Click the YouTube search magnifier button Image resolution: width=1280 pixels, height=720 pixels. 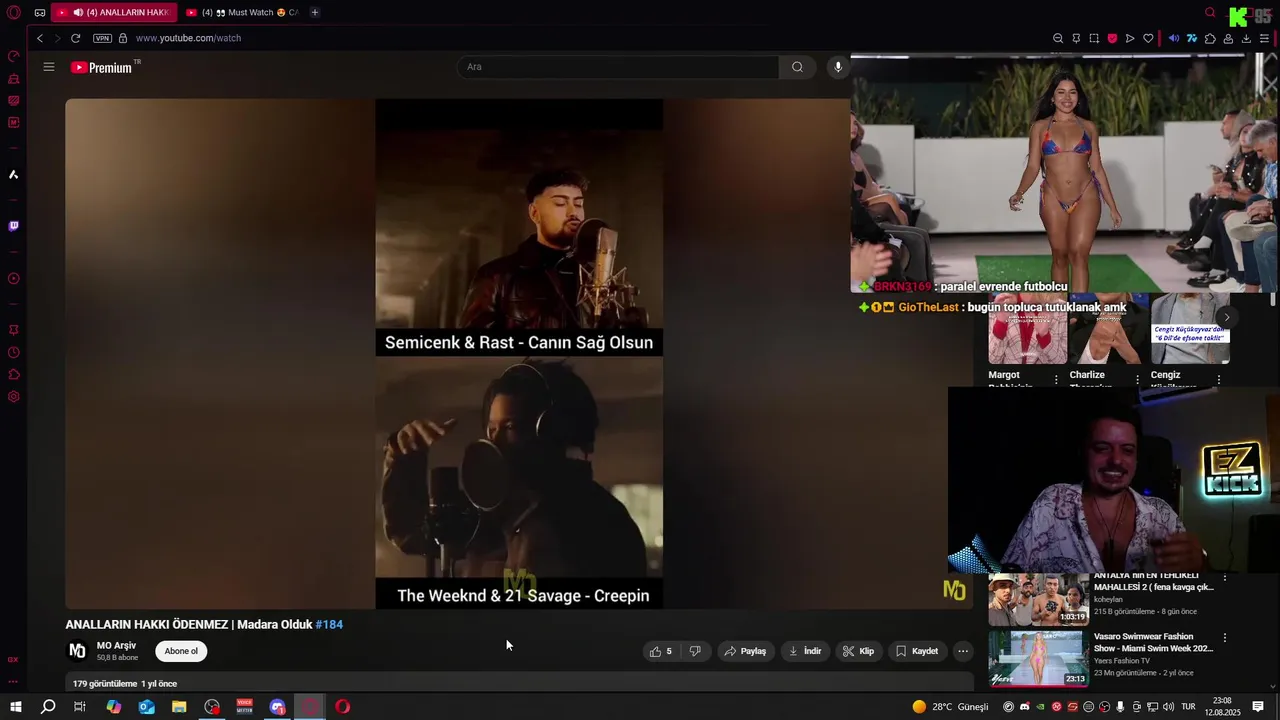click(x=797, y=67)
